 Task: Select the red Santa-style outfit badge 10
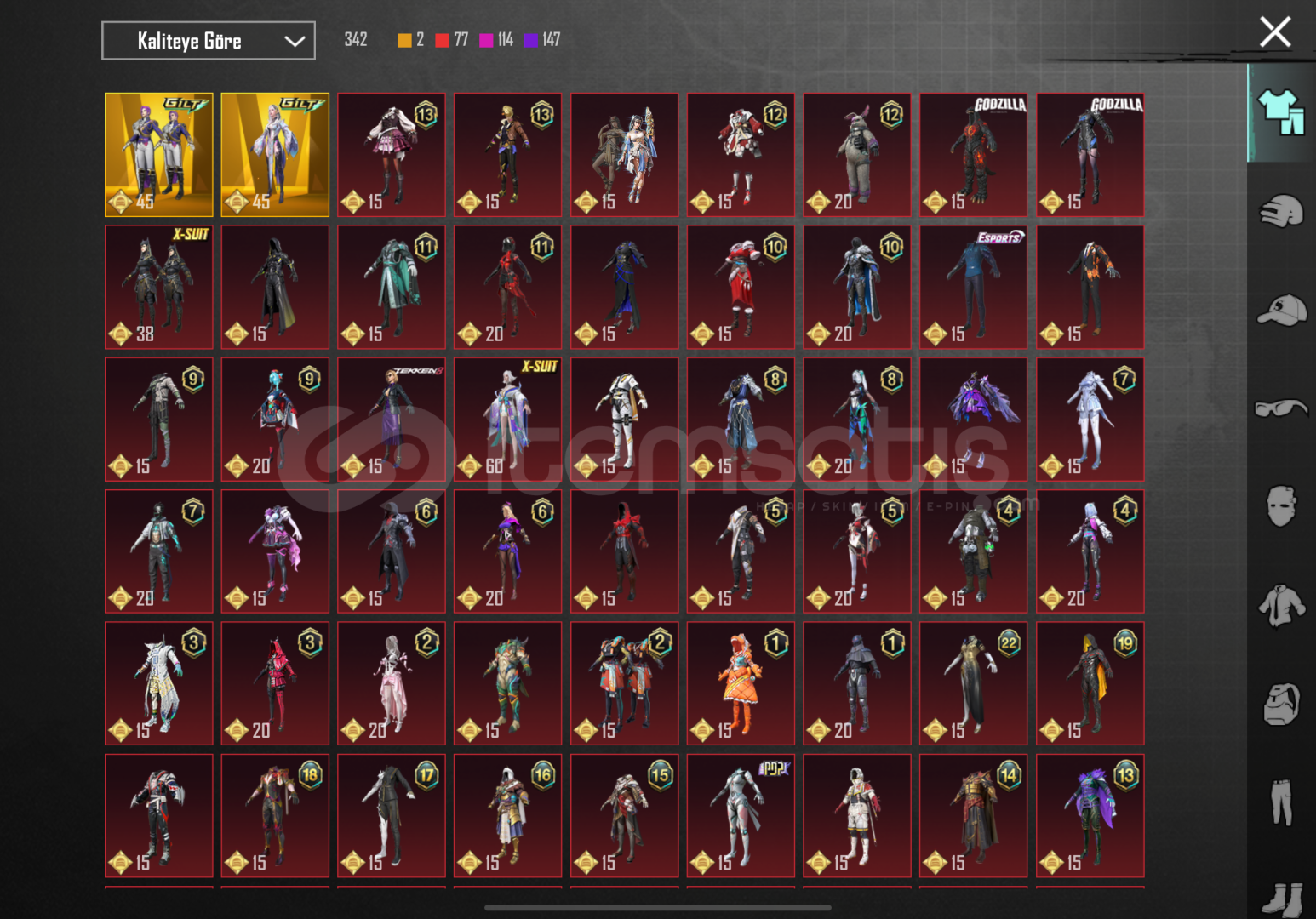point(741,287)
